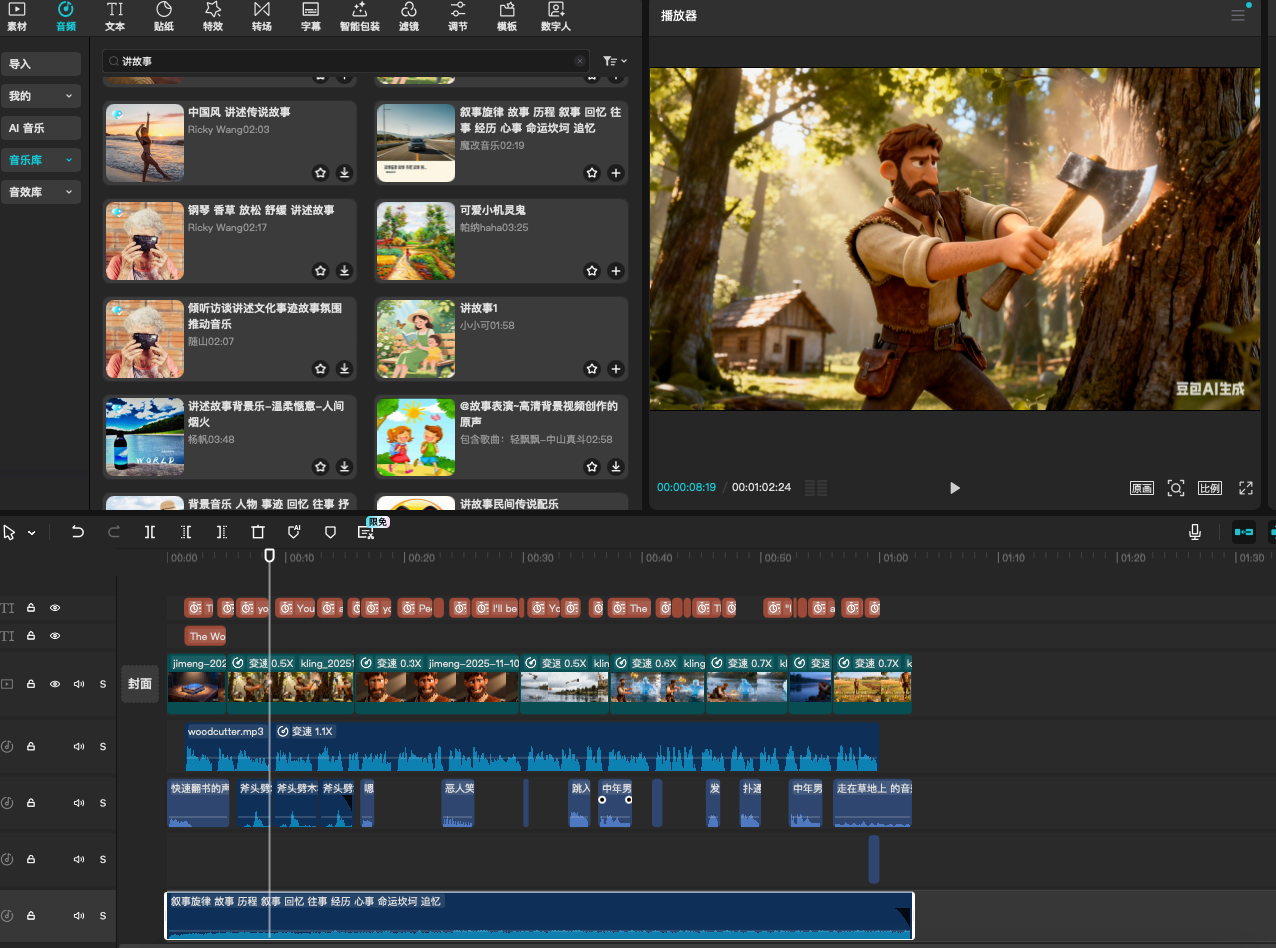Start voiceover recording with the microphone icon
The width and height of the screenshot is (1276, 948).
click(x=1195, y=532)
